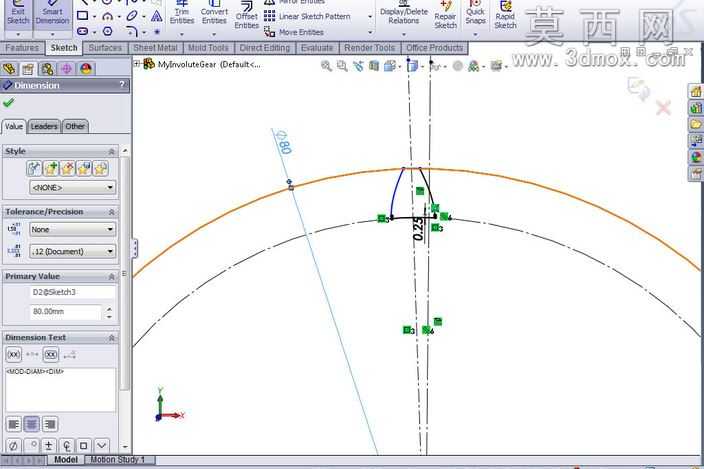Select the Polygon sketch tool
The image size is (704, 469).
(107, 31)
